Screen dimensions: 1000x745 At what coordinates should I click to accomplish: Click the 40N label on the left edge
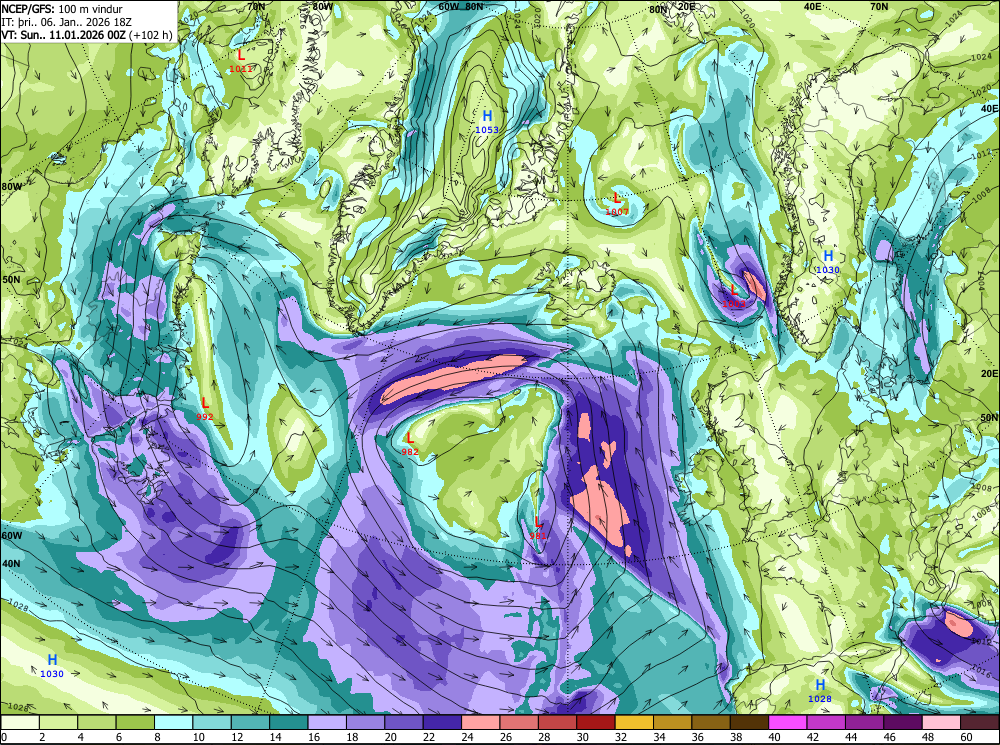(11, 564)
